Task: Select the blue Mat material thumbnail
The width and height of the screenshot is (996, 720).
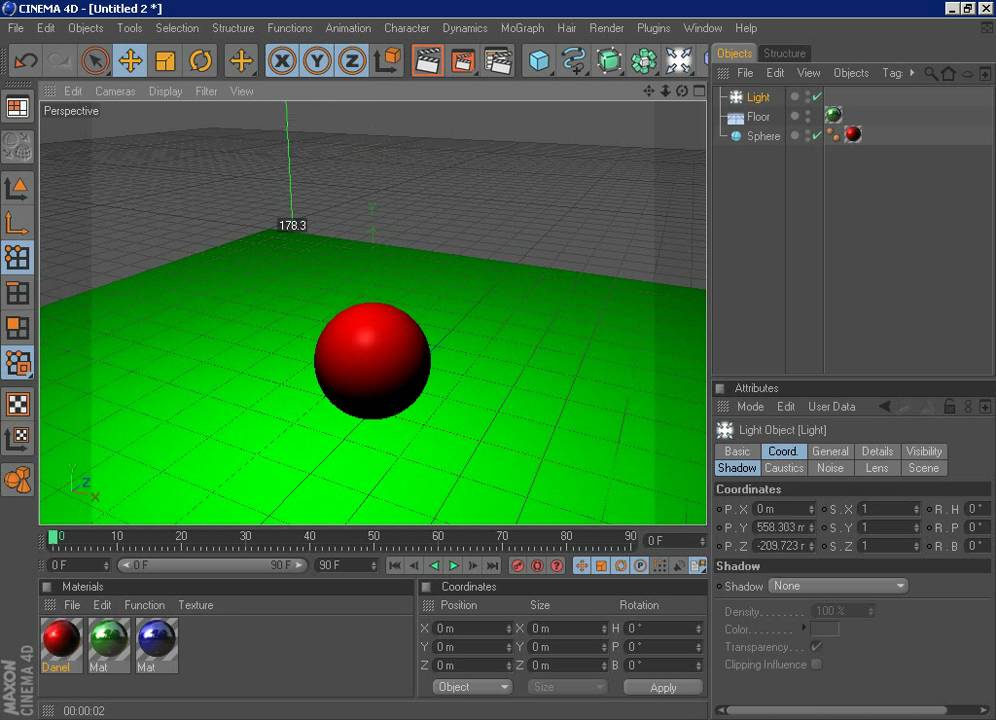Action: pyautogui.click(x=156, y=645)
